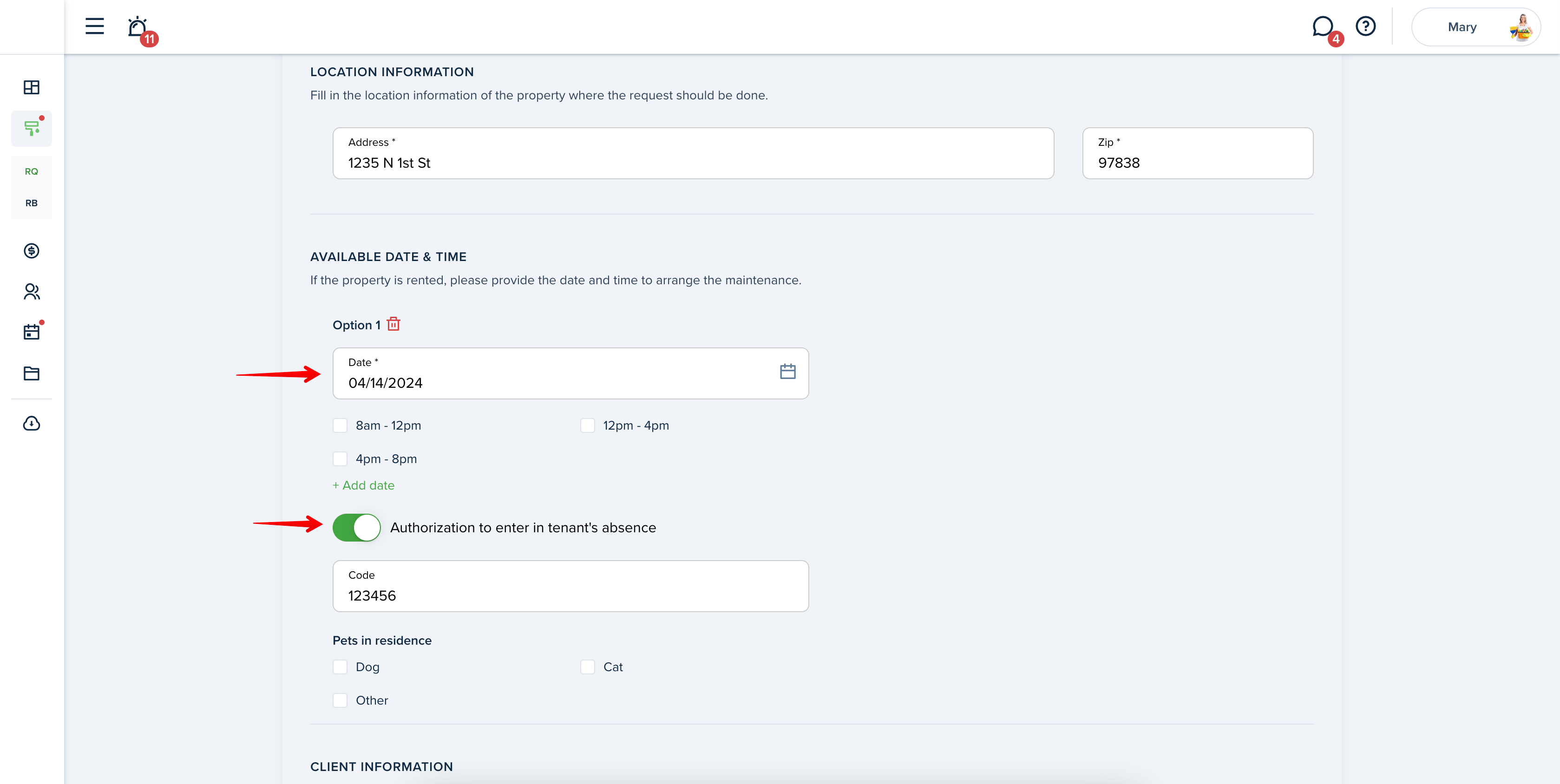
Task: Click the Option 1 label
Action: click(357, 325)
